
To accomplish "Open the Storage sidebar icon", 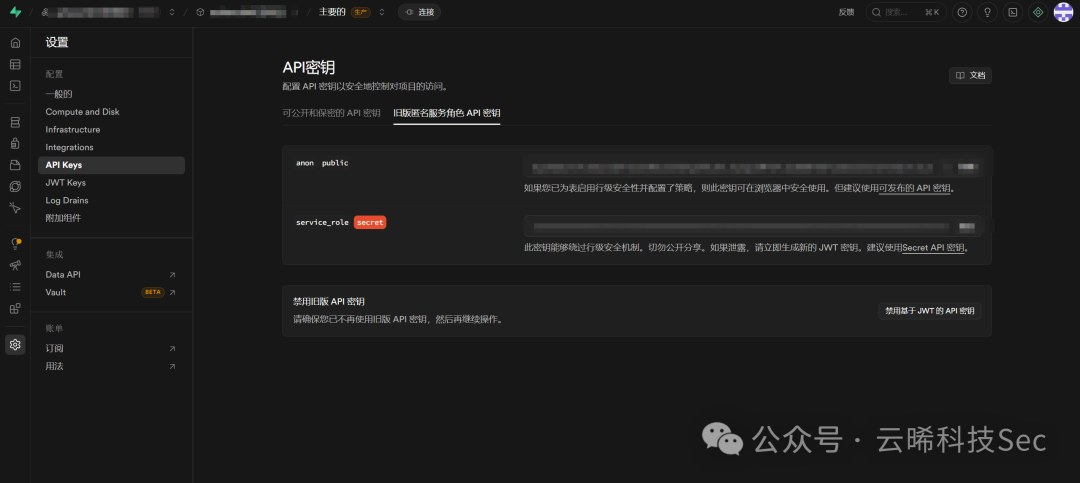I will coord(15,165).
